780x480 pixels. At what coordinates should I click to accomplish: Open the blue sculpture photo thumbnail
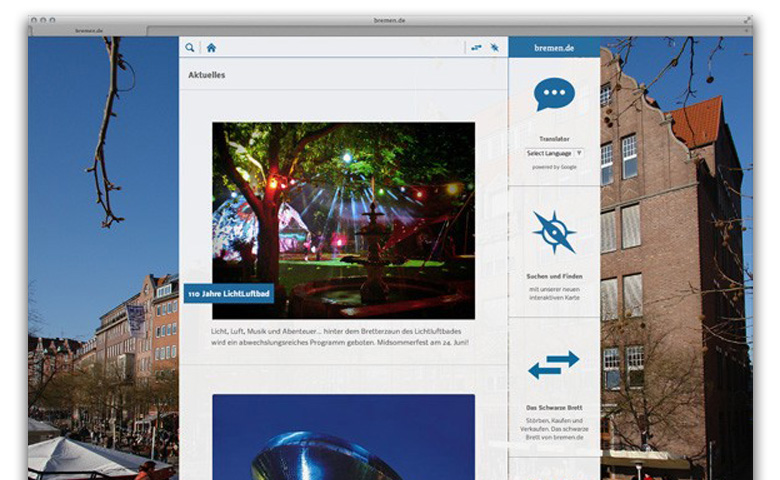pyautogui.click(x=344, y=437)
